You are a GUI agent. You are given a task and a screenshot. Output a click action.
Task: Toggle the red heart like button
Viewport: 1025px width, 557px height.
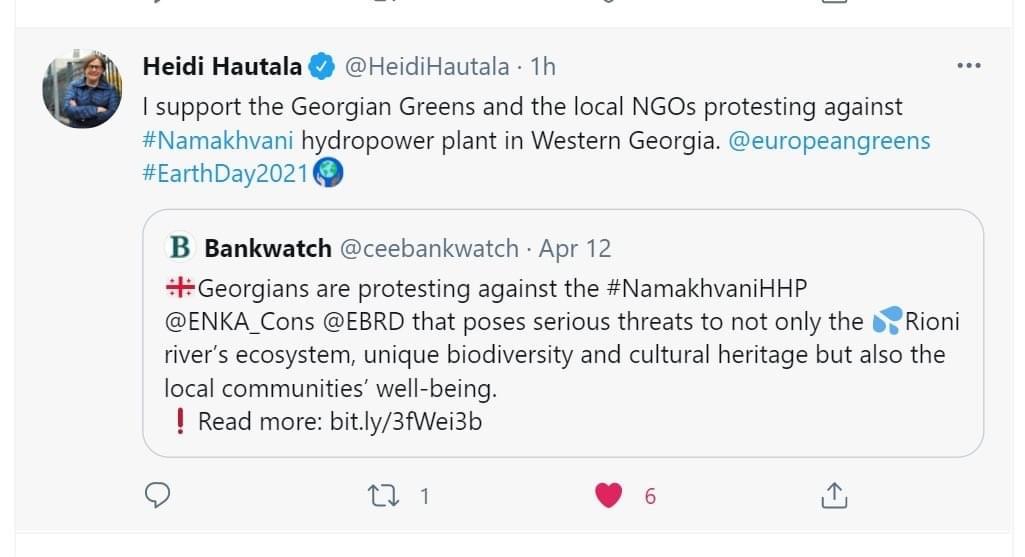tap(609, 494)
